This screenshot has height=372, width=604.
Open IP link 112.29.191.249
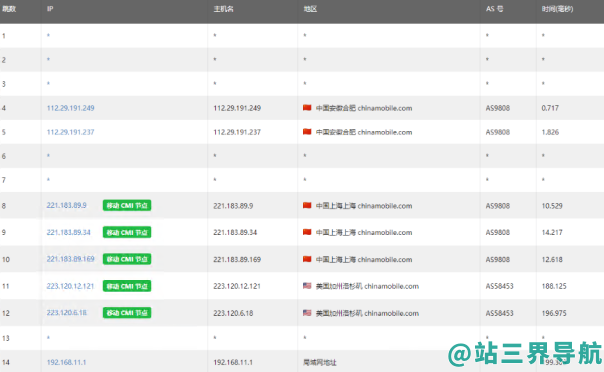click(70, 108)
